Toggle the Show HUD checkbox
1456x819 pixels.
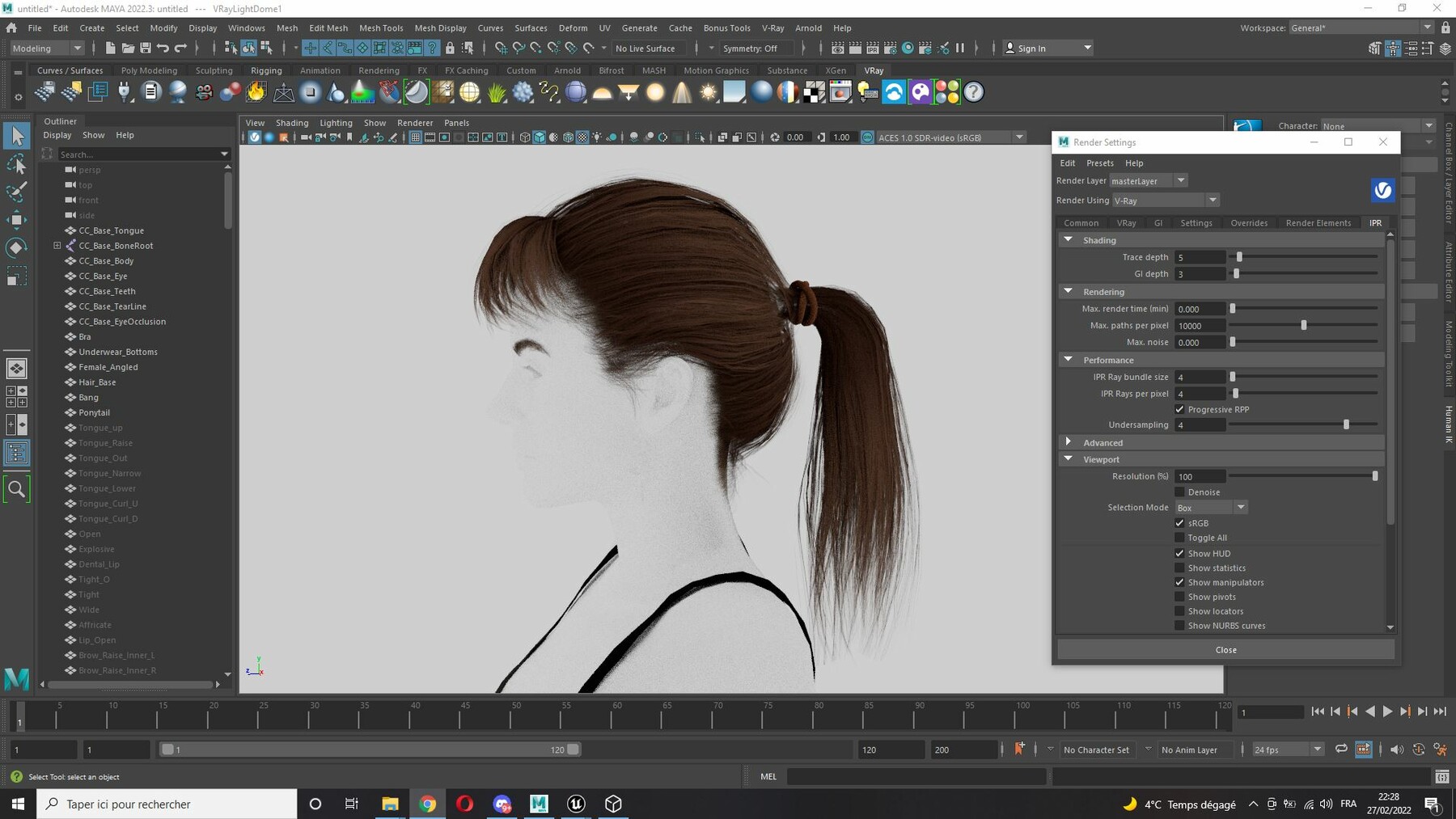1179,553
